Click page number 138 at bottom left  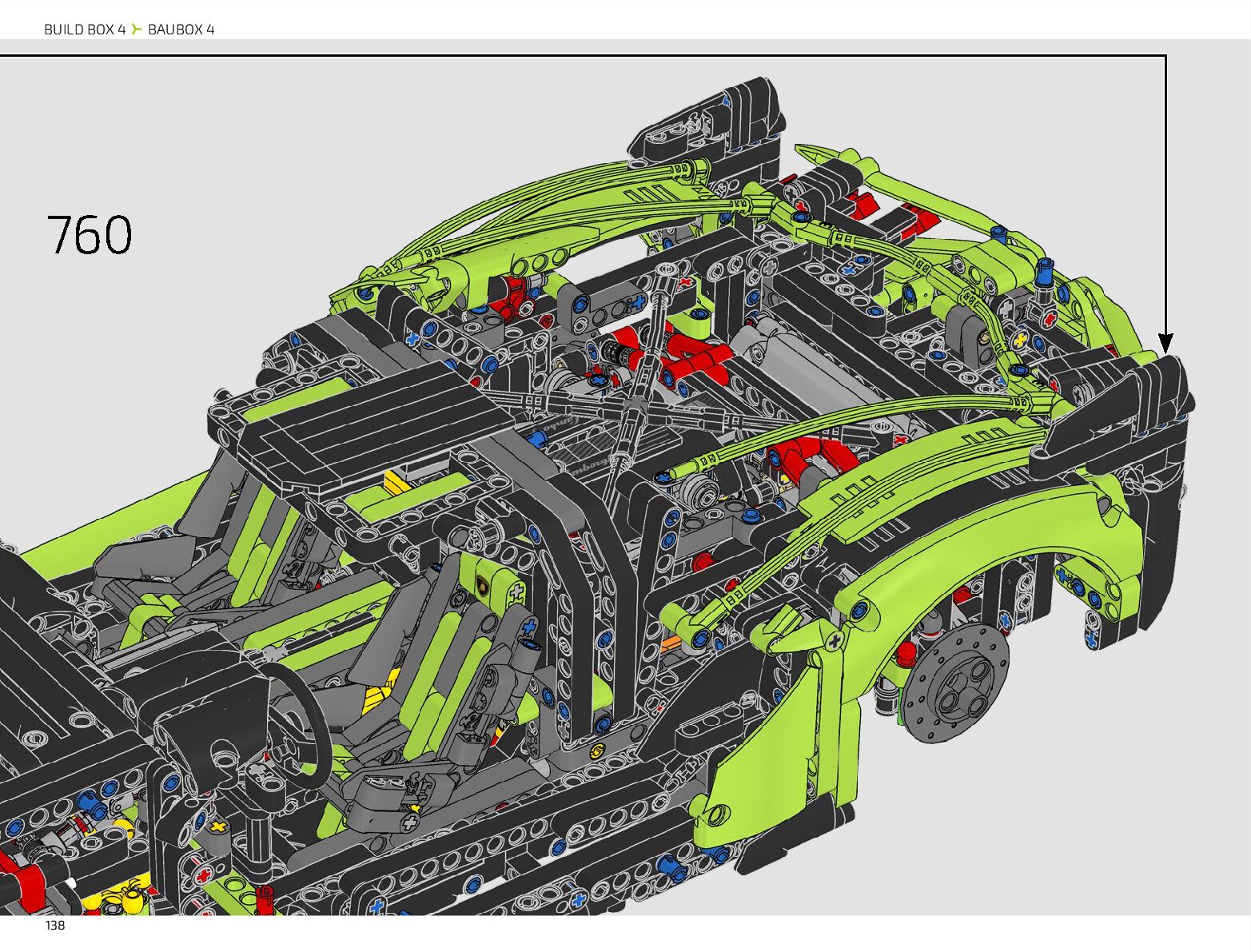(x=55, y=926)
